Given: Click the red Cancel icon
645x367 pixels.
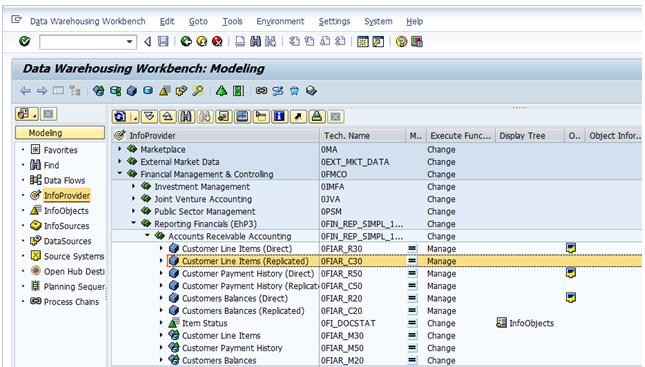Looking at the screenshot, I should [217, 42].
